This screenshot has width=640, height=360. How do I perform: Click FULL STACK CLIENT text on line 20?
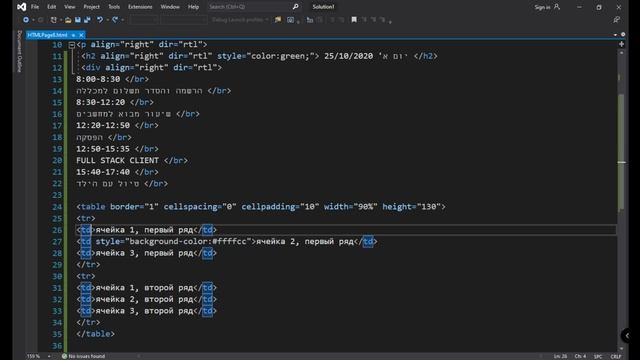click(x=118, y=160)
